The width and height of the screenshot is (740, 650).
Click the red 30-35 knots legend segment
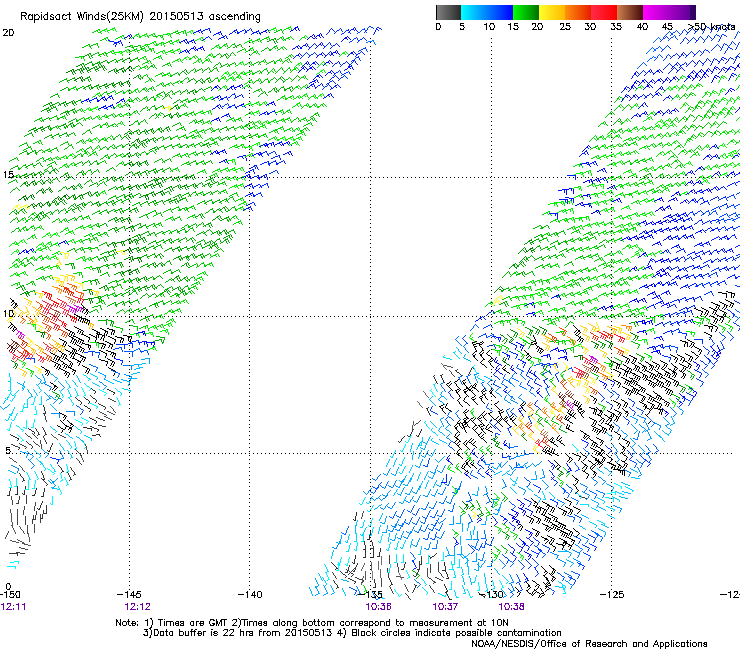604,12
